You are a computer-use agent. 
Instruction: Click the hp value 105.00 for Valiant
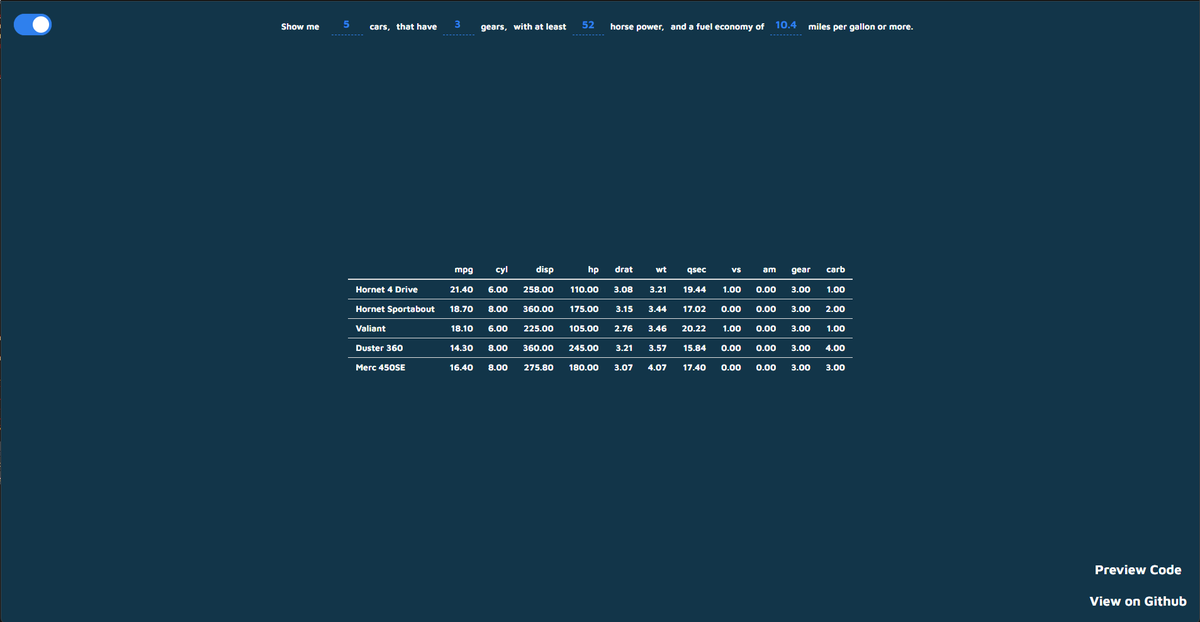584,328
